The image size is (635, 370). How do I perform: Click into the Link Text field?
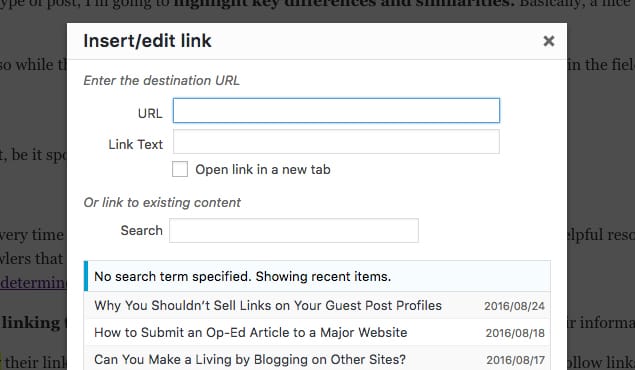click(336, 142)
